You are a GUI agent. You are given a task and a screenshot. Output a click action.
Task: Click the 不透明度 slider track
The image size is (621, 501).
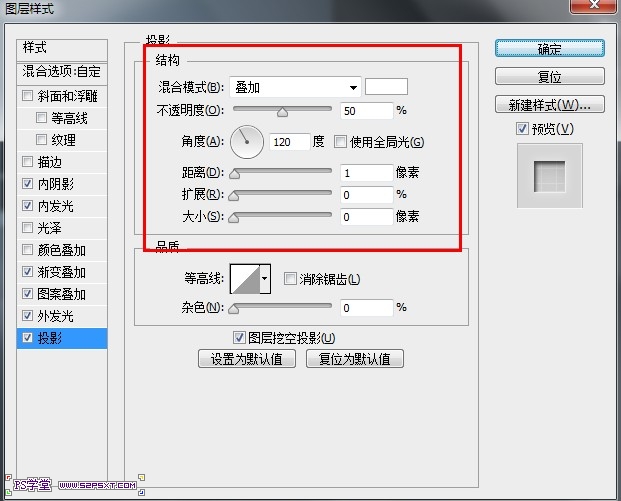pos(282,110)
